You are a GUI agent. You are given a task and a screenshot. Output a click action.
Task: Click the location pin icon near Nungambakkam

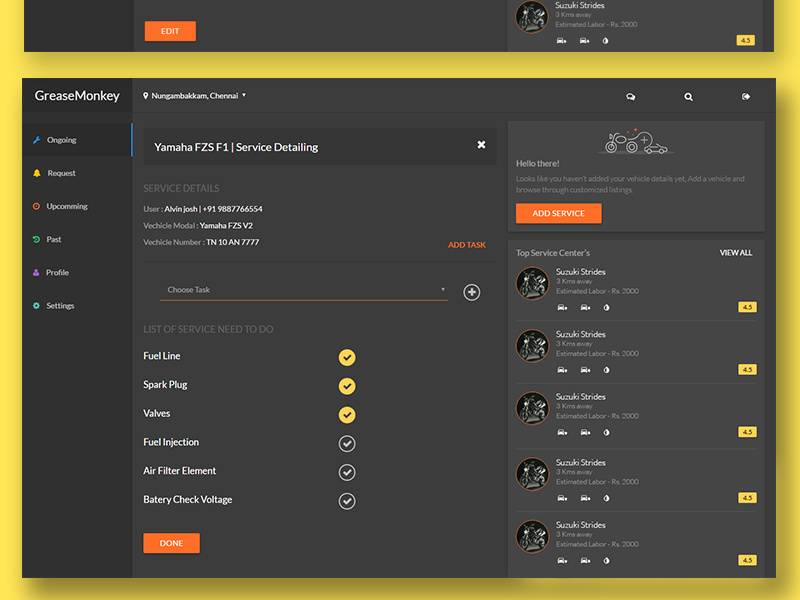click(145, 95)
